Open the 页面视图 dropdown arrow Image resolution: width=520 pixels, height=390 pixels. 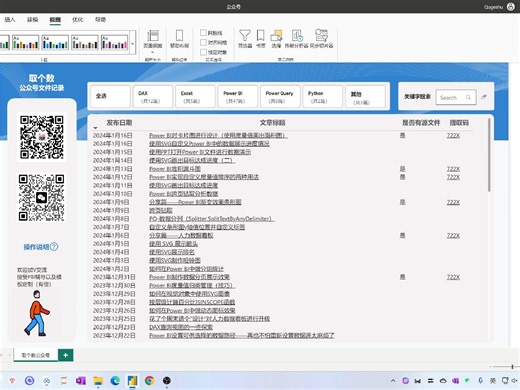pyautogui.click(x=153, y=53)
